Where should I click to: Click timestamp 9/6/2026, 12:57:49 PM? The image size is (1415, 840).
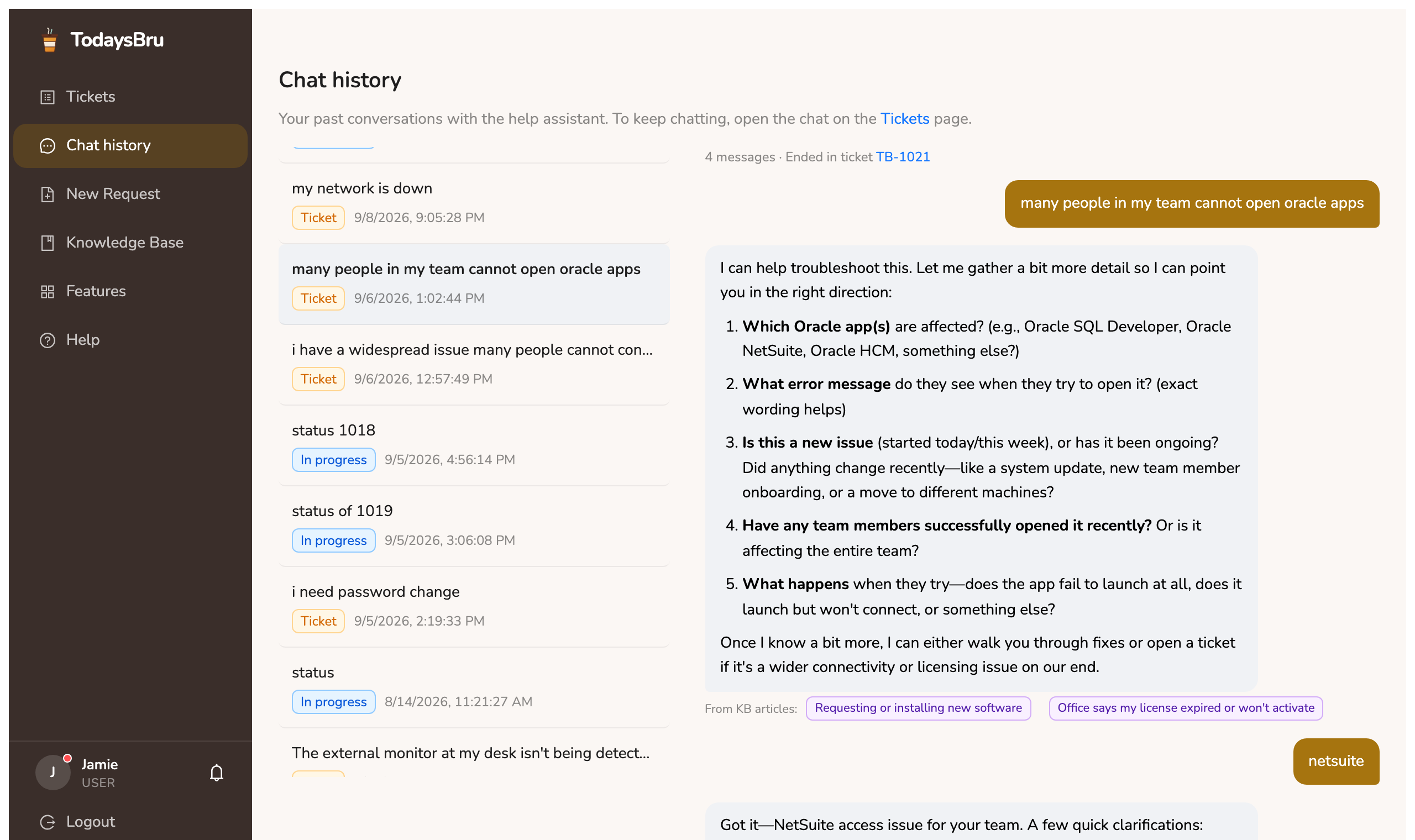pos(423,379)
